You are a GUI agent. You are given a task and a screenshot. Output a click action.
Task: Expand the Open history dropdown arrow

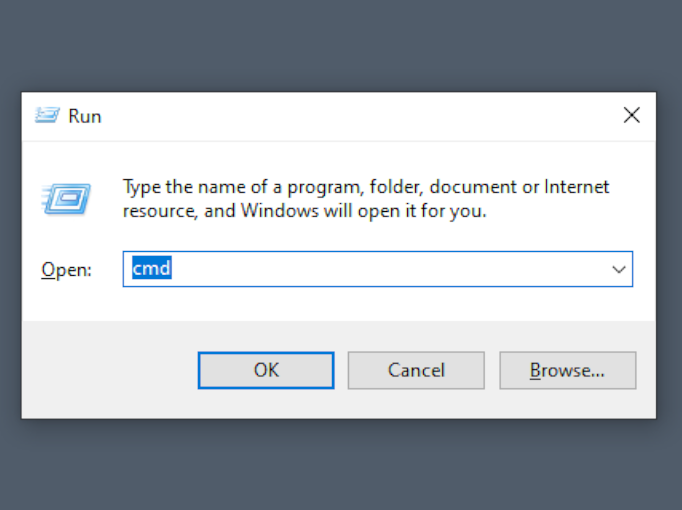click(619, 269)
